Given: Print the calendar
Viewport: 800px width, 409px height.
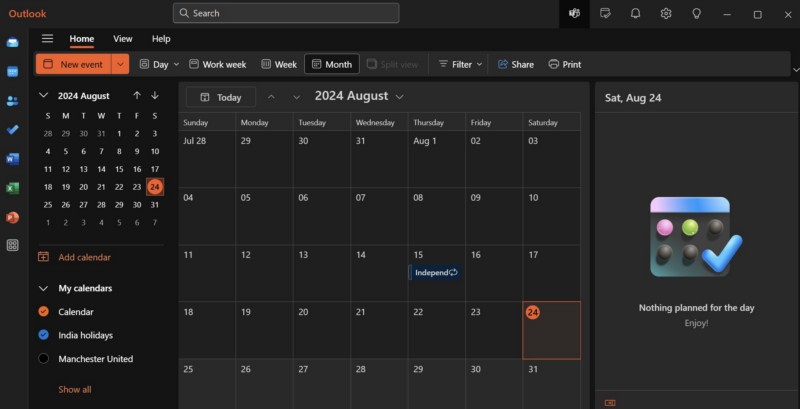Looking at the screenshot, I should pos(564,64).
